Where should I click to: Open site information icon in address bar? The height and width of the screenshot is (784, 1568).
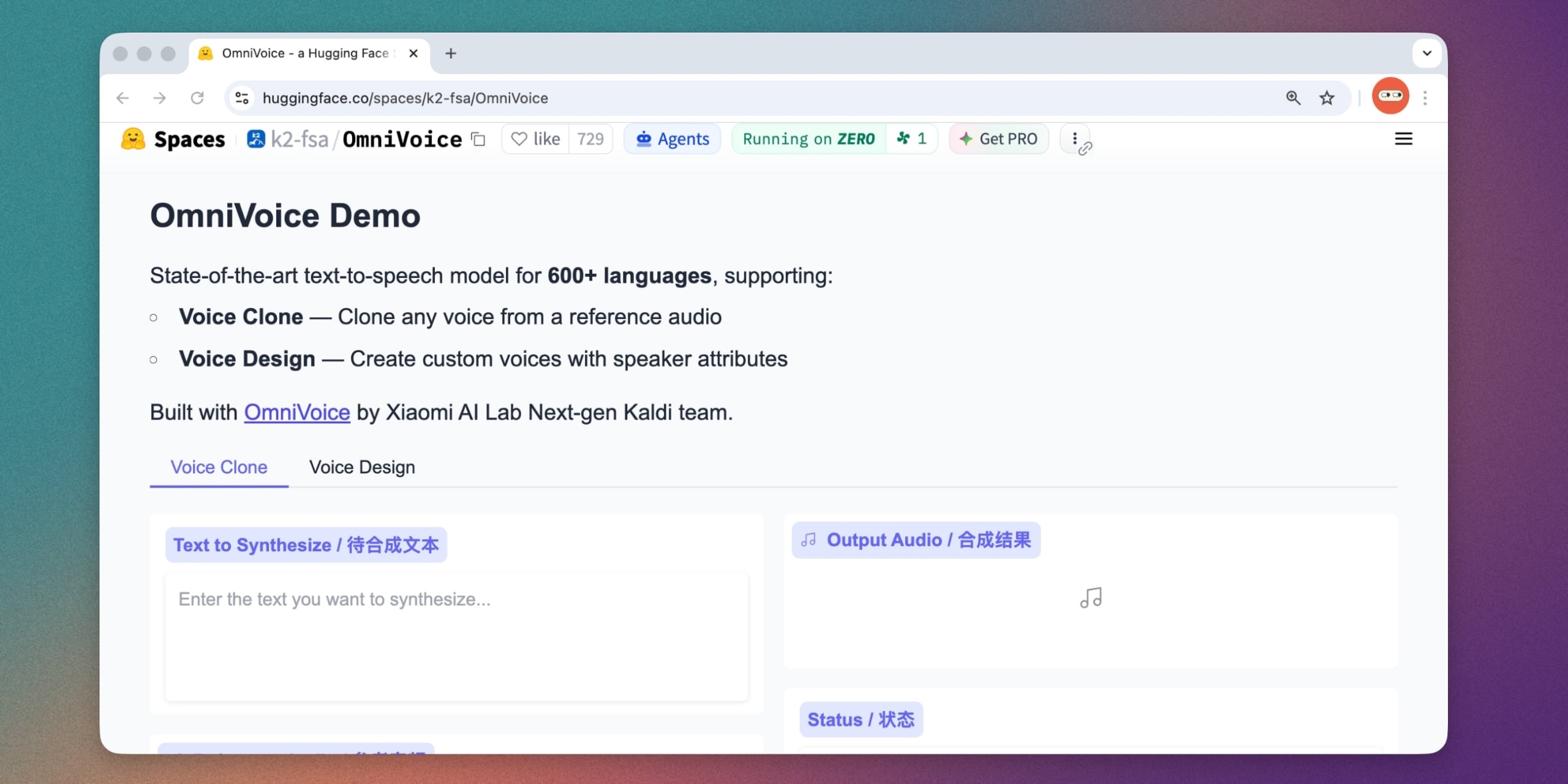coord(242,98)
